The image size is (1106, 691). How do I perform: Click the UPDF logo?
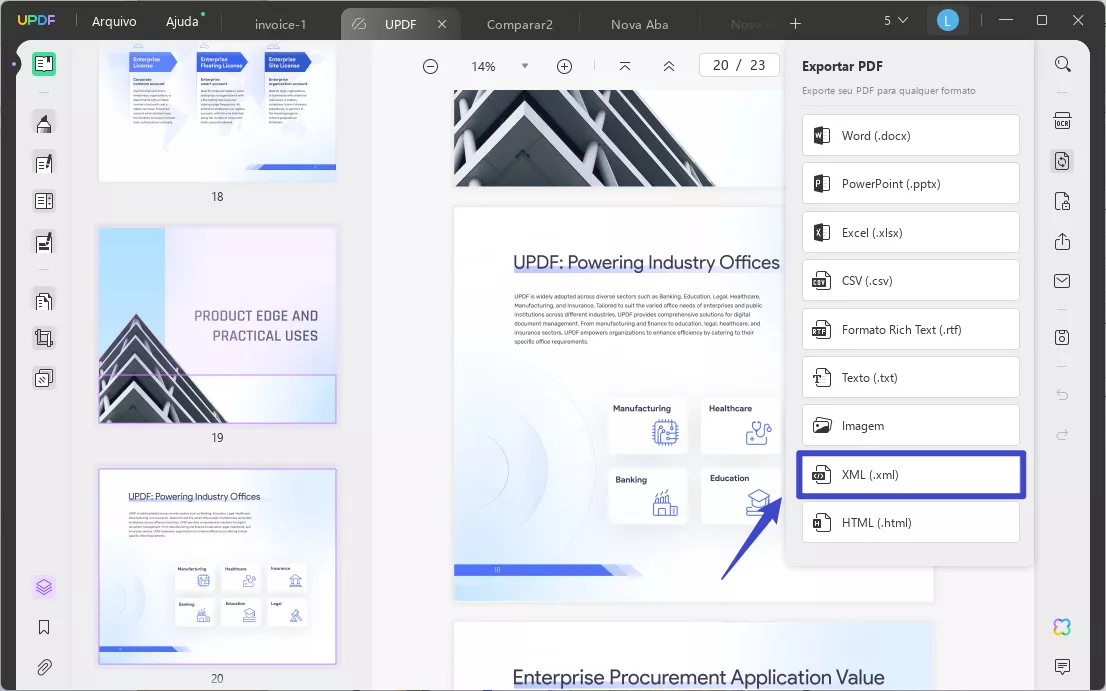36,20
